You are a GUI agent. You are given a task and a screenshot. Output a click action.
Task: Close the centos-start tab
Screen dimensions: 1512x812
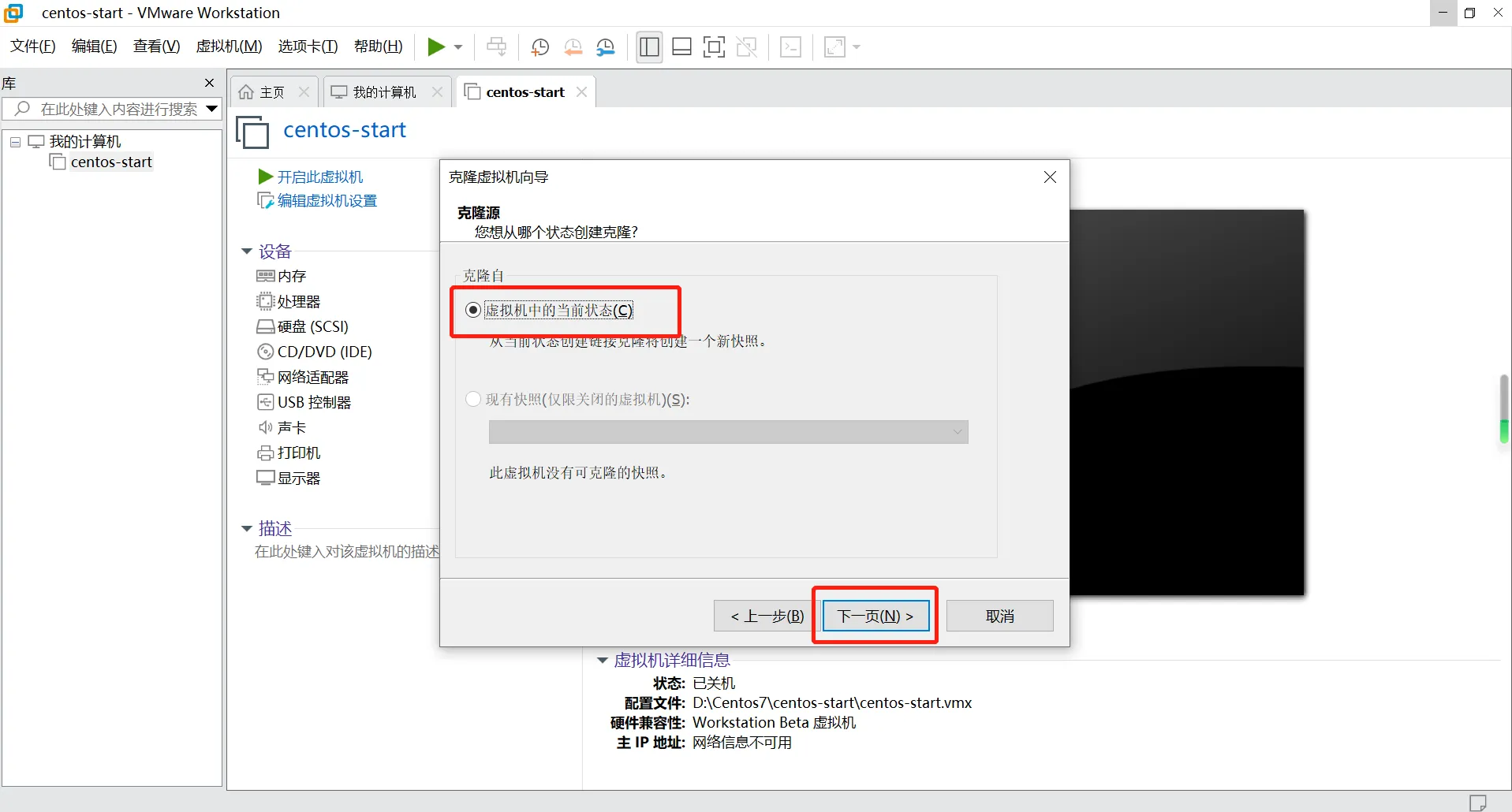(581, 92)
